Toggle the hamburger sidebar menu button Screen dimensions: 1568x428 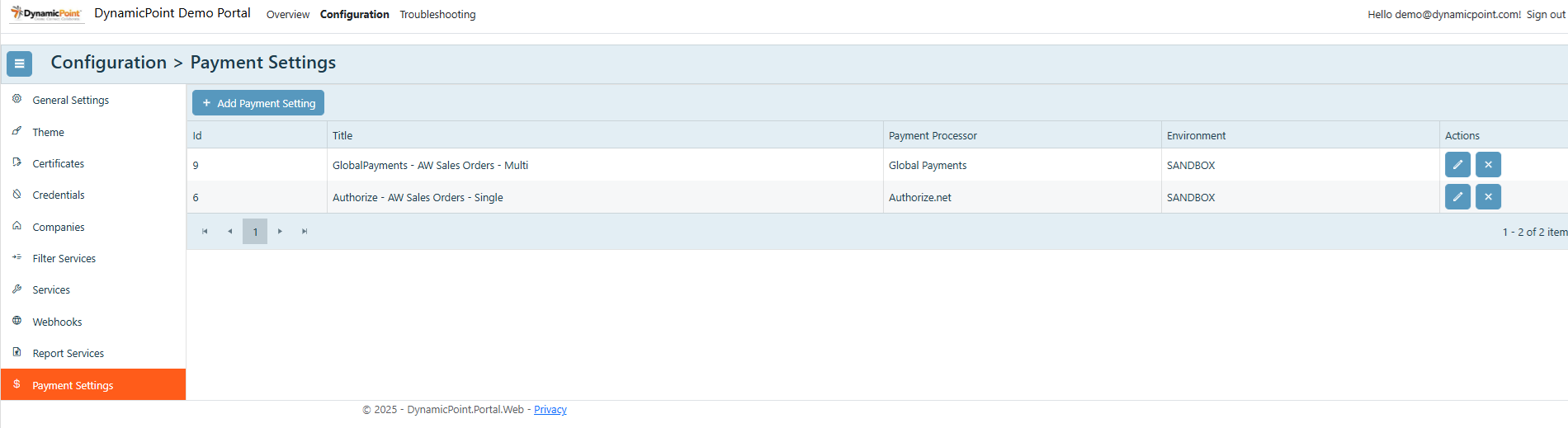tap(19, 63)
